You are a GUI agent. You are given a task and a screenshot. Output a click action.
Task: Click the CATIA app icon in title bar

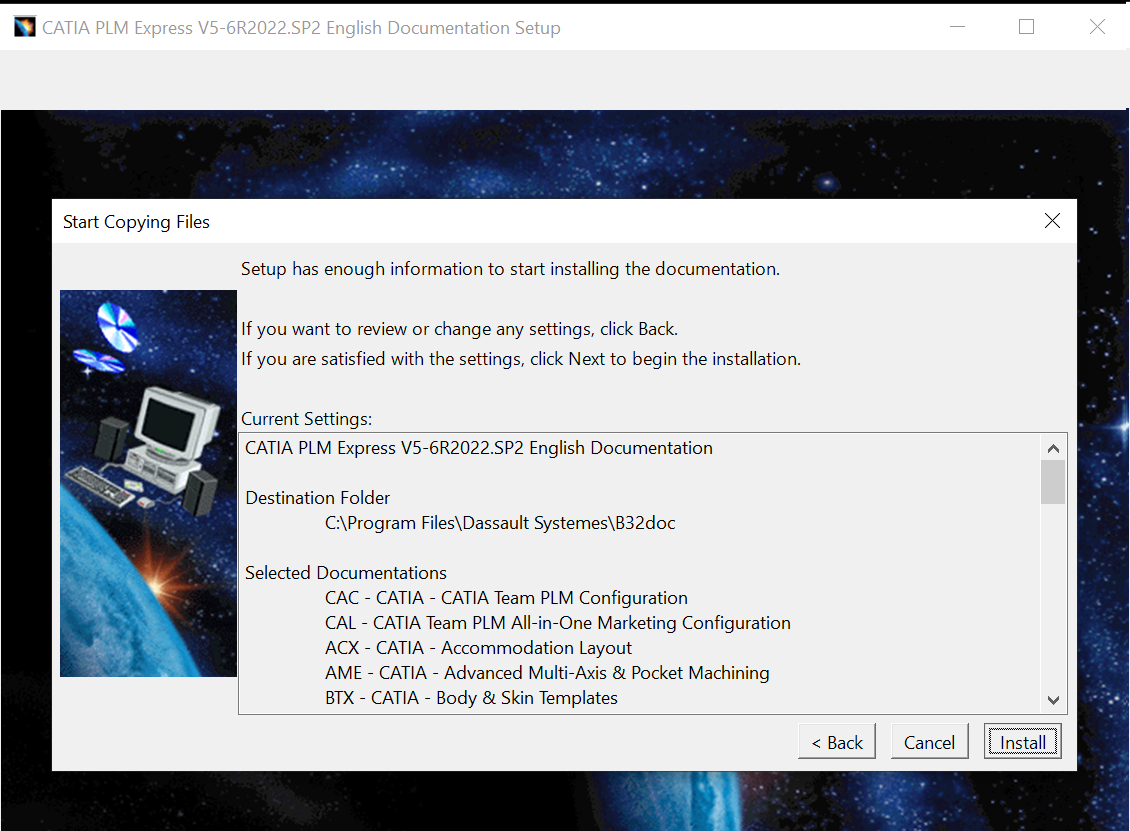point(25,27)
